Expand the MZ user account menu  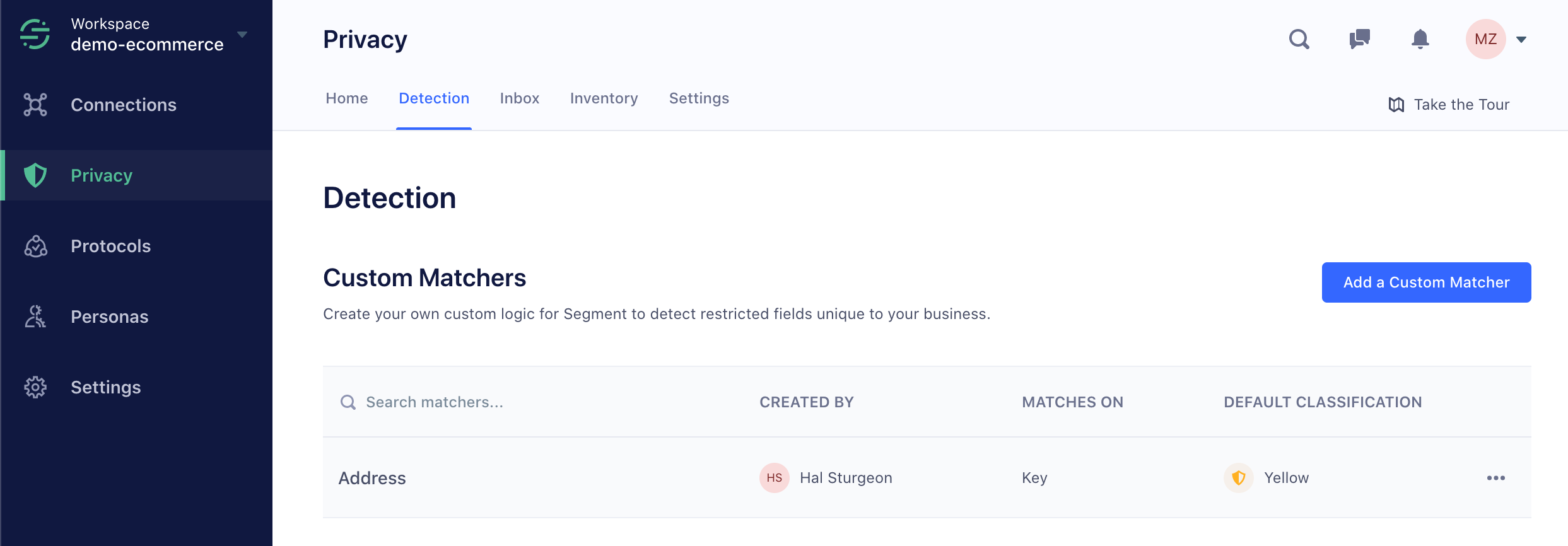pyautogui.click(x=1521, y=40)
